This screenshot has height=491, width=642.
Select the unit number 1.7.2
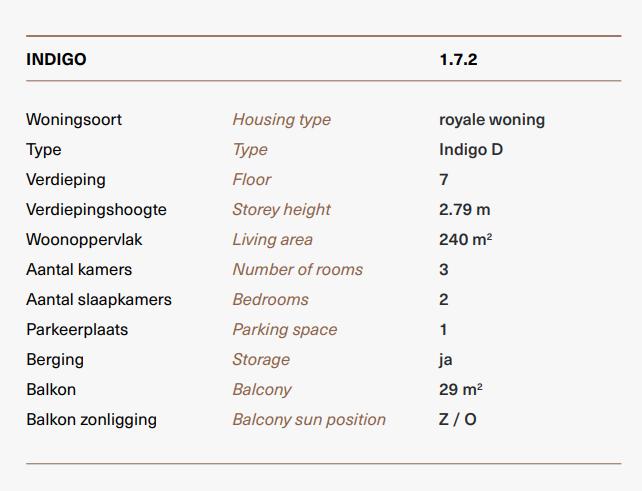tap(458, 59)
